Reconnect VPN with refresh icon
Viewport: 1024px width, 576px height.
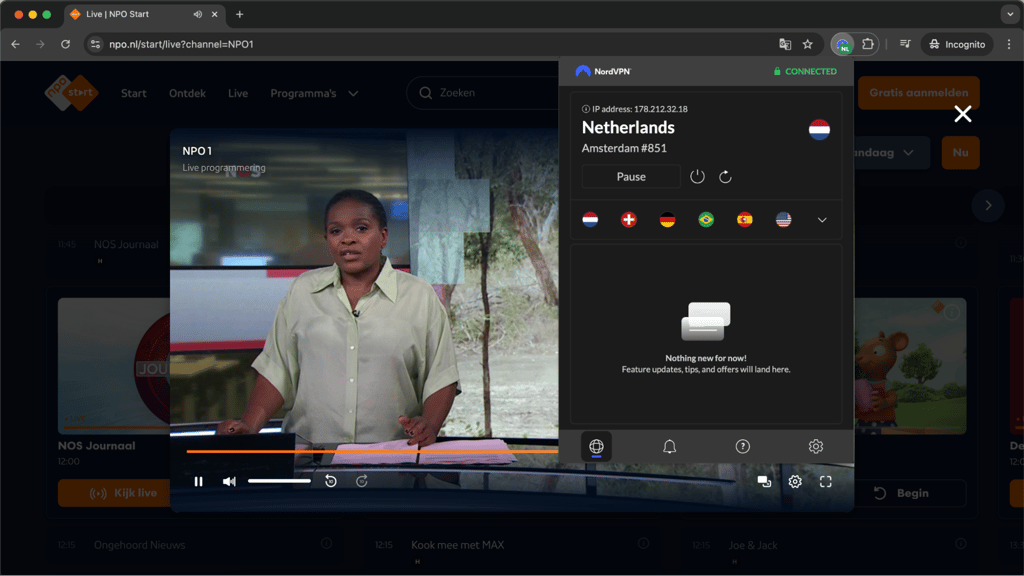(x=725, y=176)
